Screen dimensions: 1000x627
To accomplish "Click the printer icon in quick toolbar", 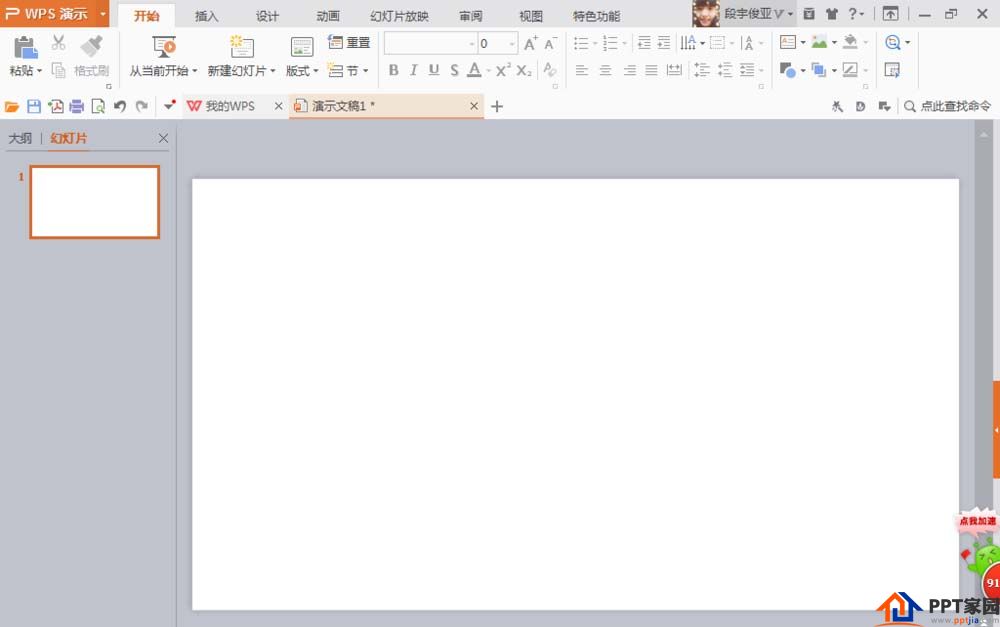I will coord(77,106).
